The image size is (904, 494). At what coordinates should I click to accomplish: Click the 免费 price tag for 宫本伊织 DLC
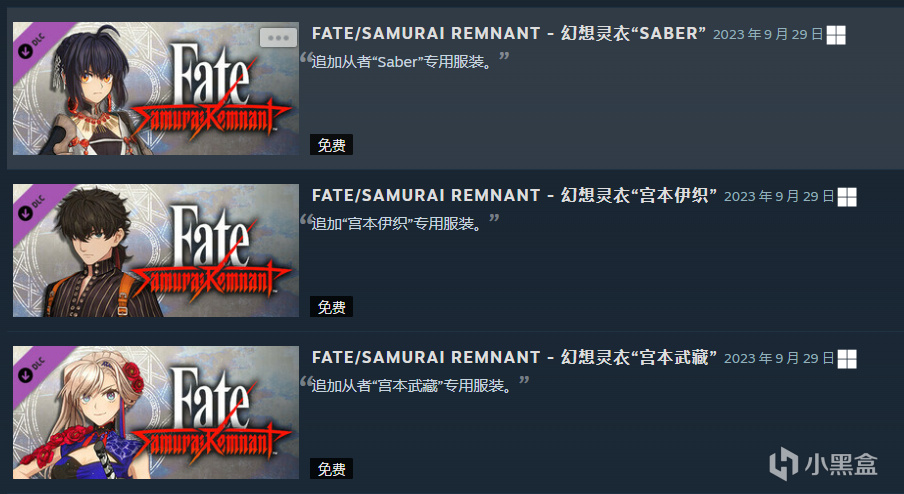pyautogui.click(x=332, y=307)
